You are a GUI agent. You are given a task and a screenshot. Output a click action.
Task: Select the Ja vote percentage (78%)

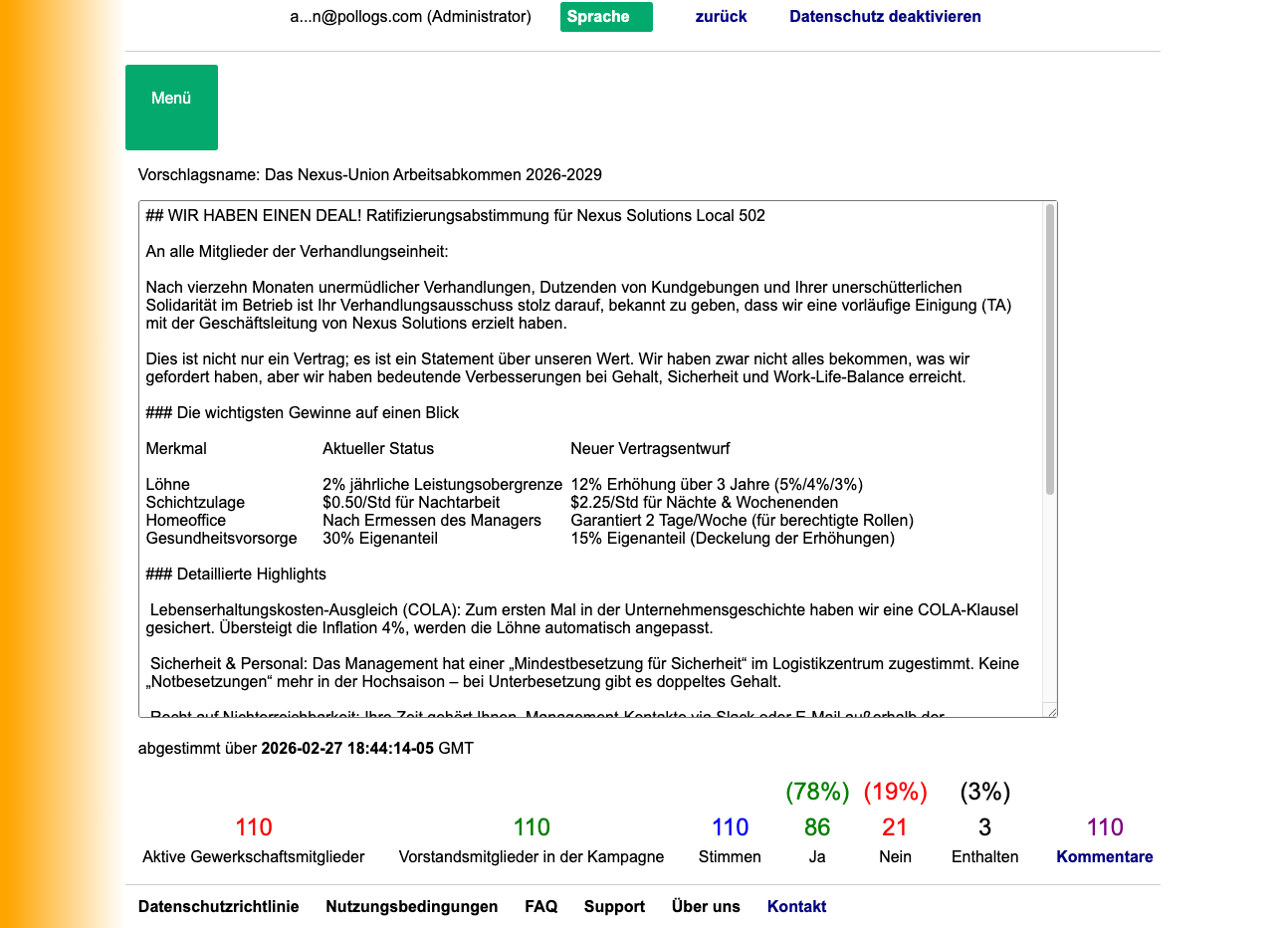pyautogui.click(x=816, y=793)
